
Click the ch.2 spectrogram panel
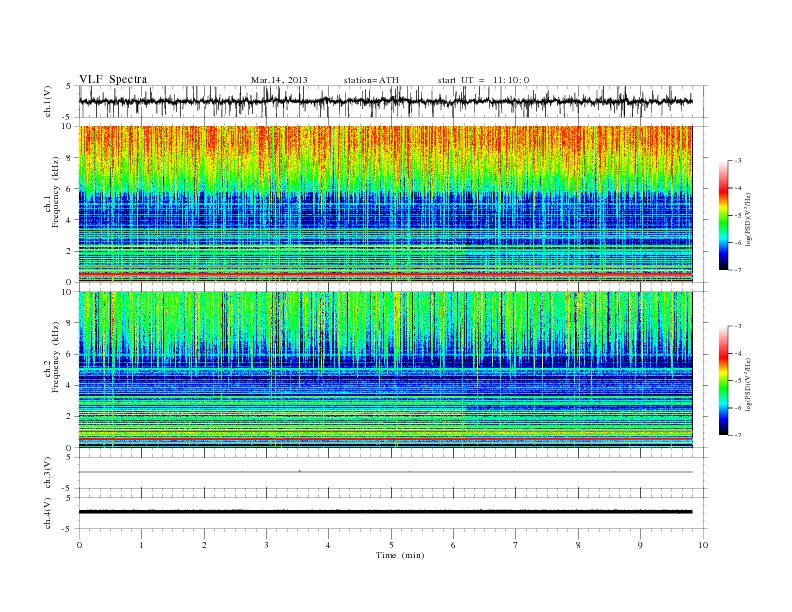click(x=385, y=370)
